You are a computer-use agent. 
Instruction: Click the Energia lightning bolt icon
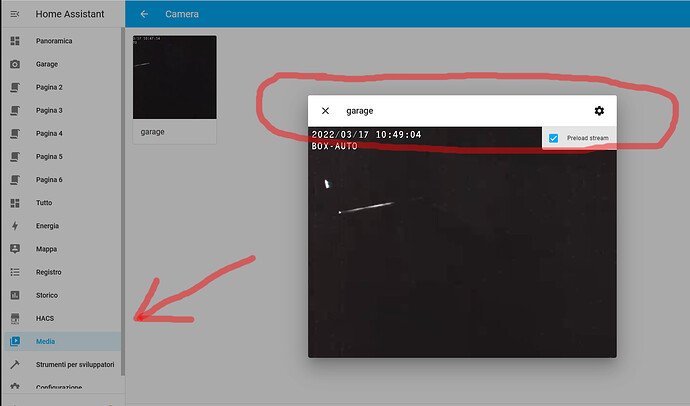click(x=15, y=226)
